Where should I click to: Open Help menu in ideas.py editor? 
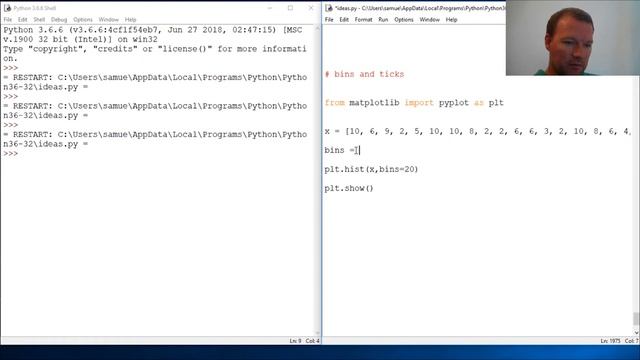(451, 20)
